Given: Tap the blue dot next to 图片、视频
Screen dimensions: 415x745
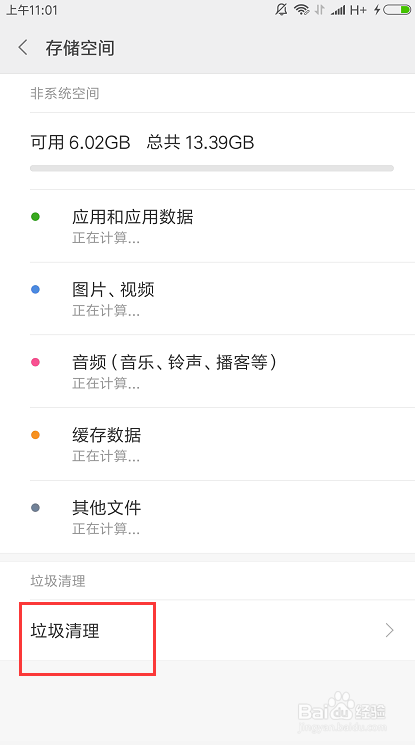Looking at the screenshot, I should (35, 289).
